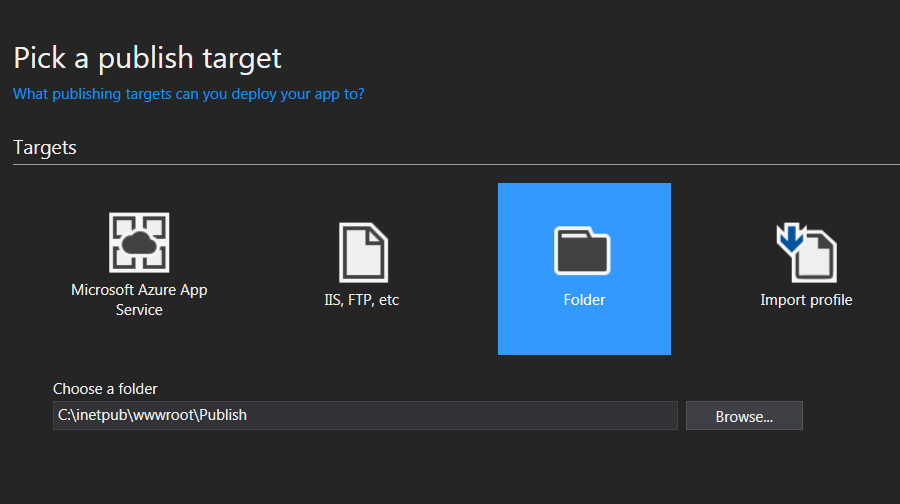The image size is (900, 504).
Task: Click the Browse... button
Action: tap(744, 416)
